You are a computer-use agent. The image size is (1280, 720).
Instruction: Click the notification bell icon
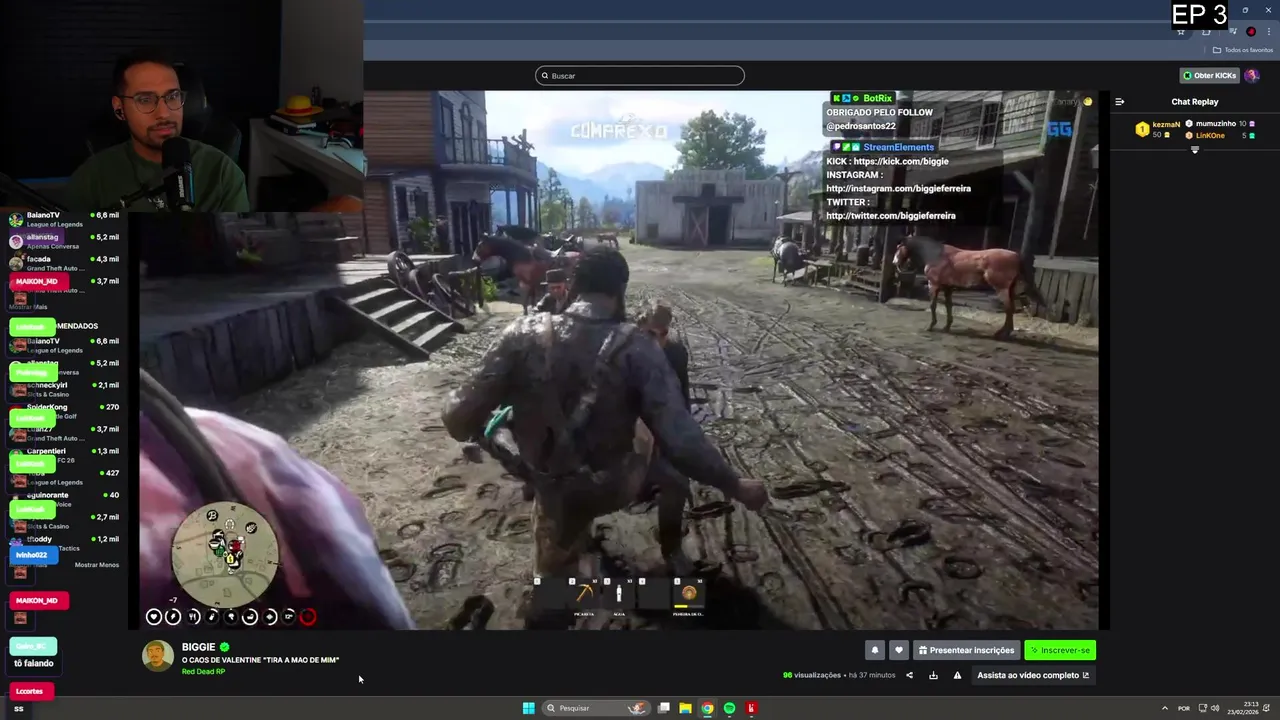tap(875, 650)
